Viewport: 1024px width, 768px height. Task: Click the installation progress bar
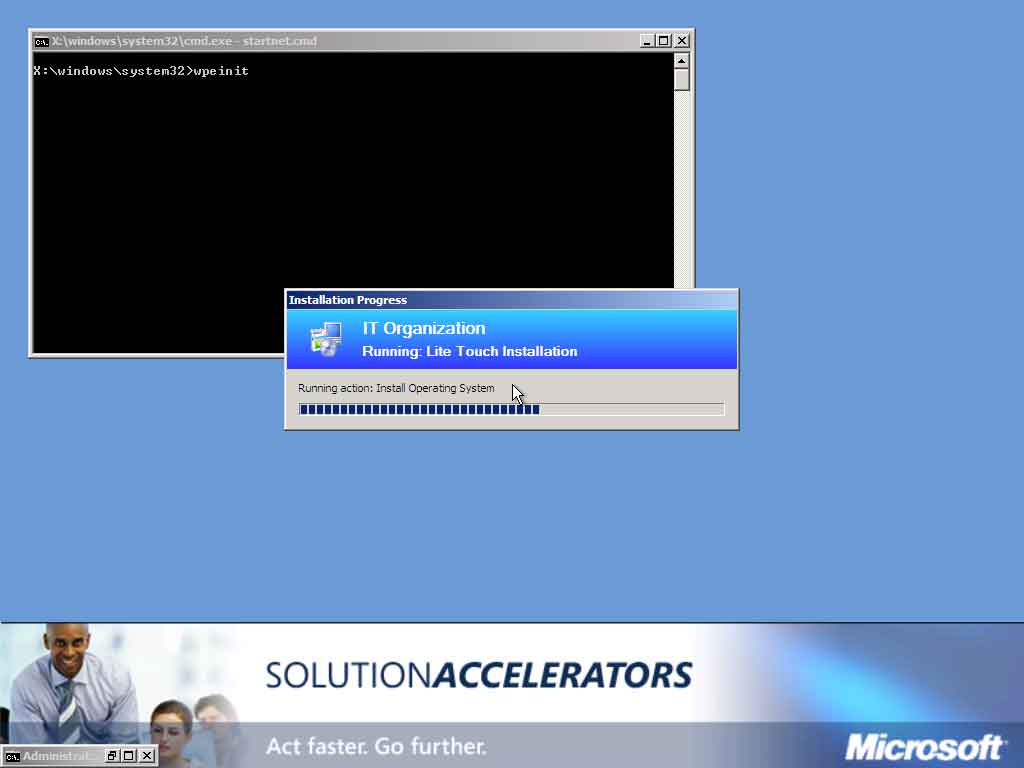511,409
